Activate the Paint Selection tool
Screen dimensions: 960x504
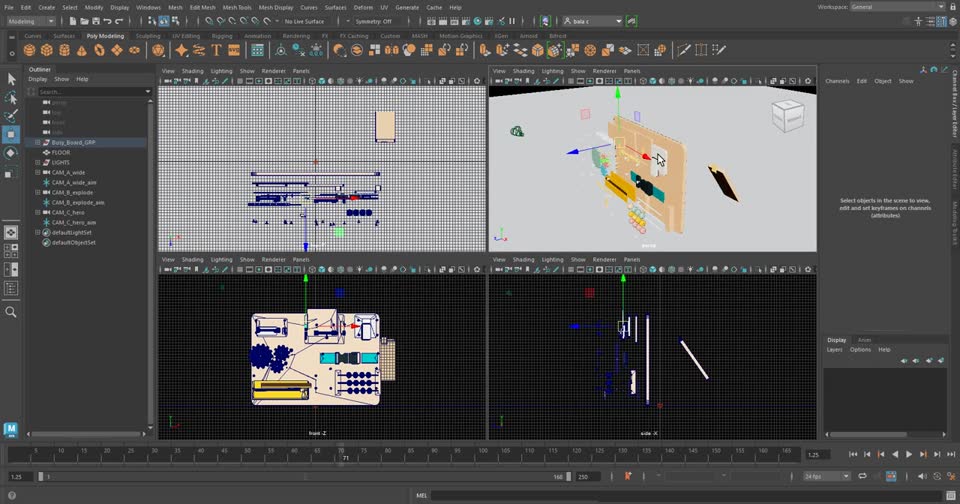[11, 116]
